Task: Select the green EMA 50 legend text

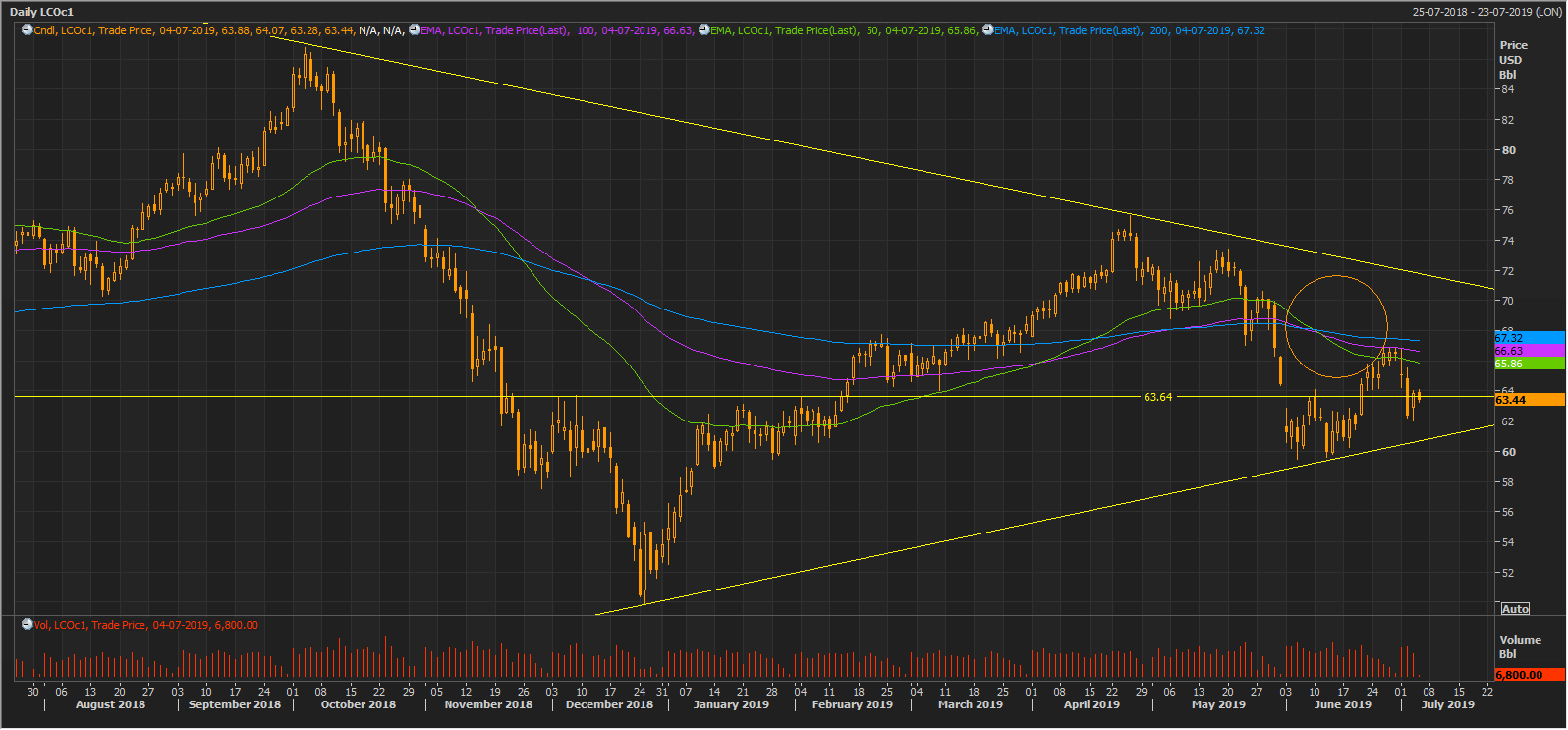Action: [x=844, y=30]
